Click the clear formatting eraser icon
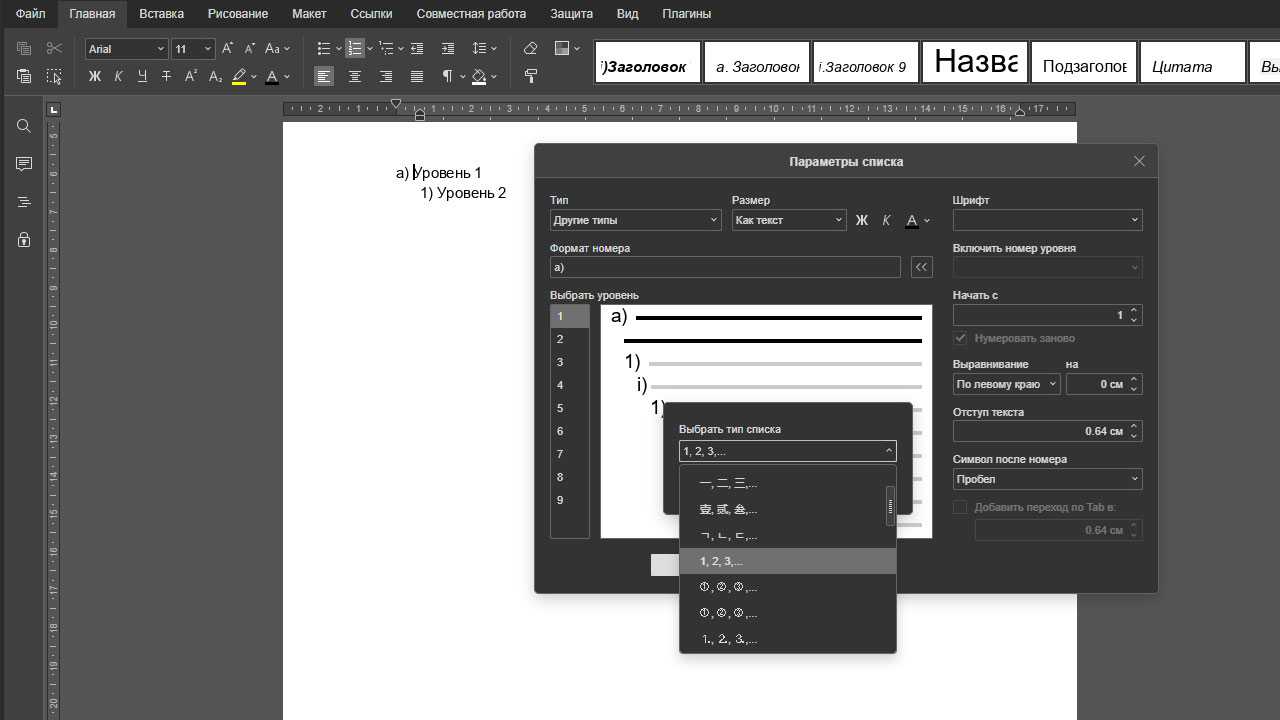The height and width of the screenshot is (720, 1280). (530, 48)
